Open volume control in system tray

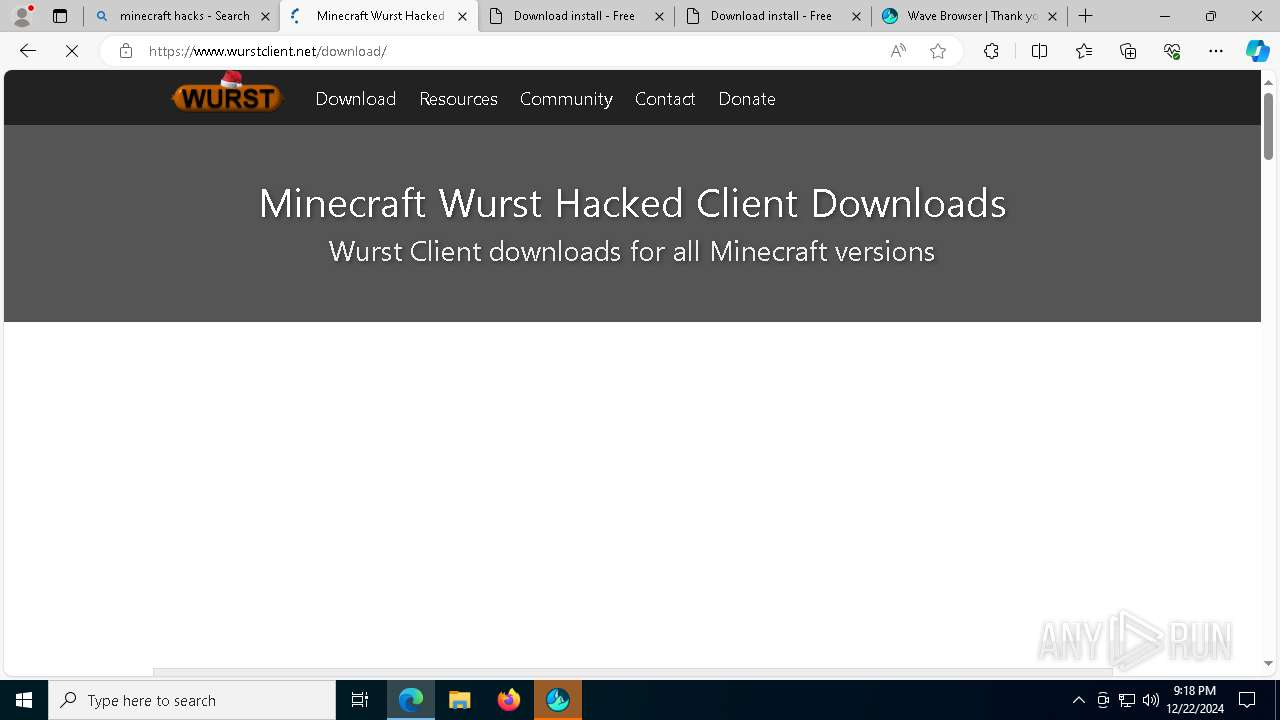click(1151, 700)
